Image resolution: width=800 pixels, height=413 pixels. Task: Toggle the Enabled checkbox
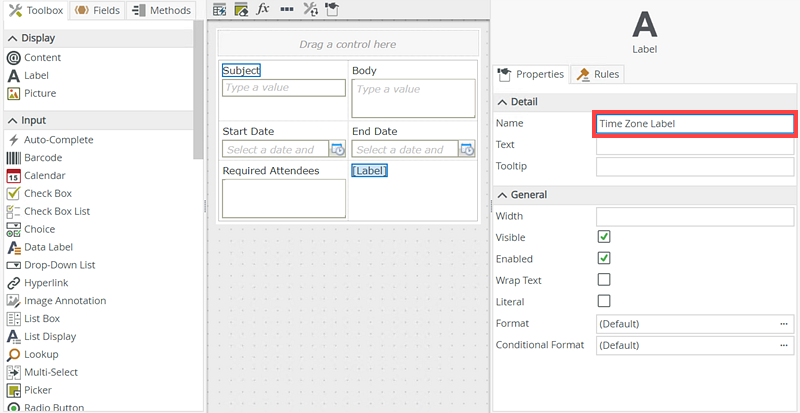coord(604,259)
